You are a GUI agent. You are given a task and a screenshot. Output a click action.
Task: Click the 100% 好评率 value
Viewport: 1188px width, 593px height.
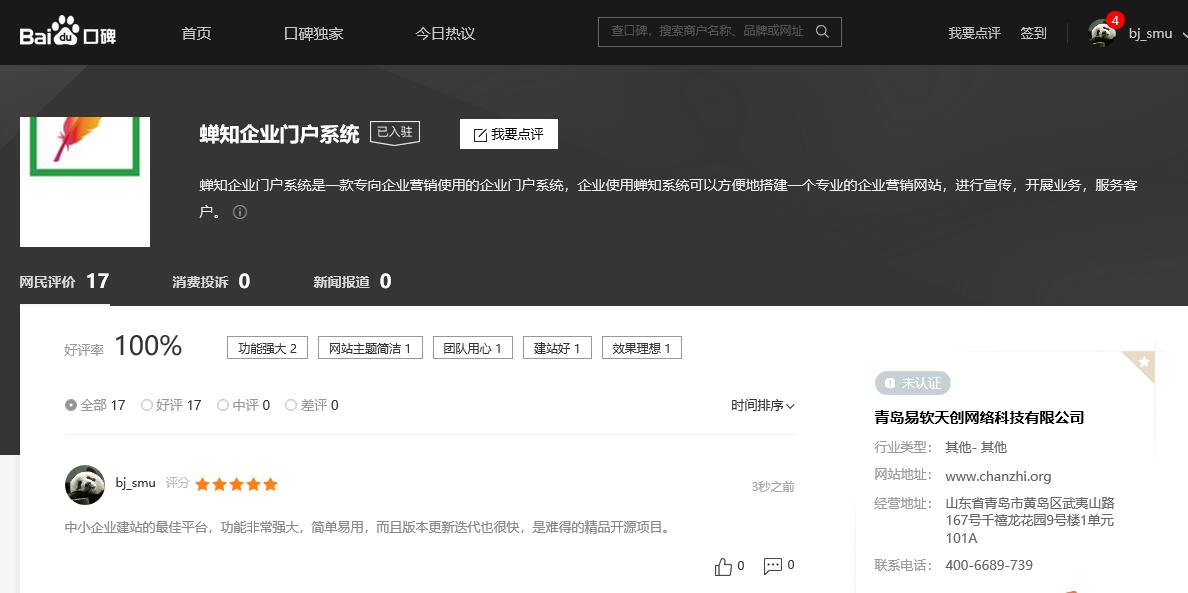[148, 346]
